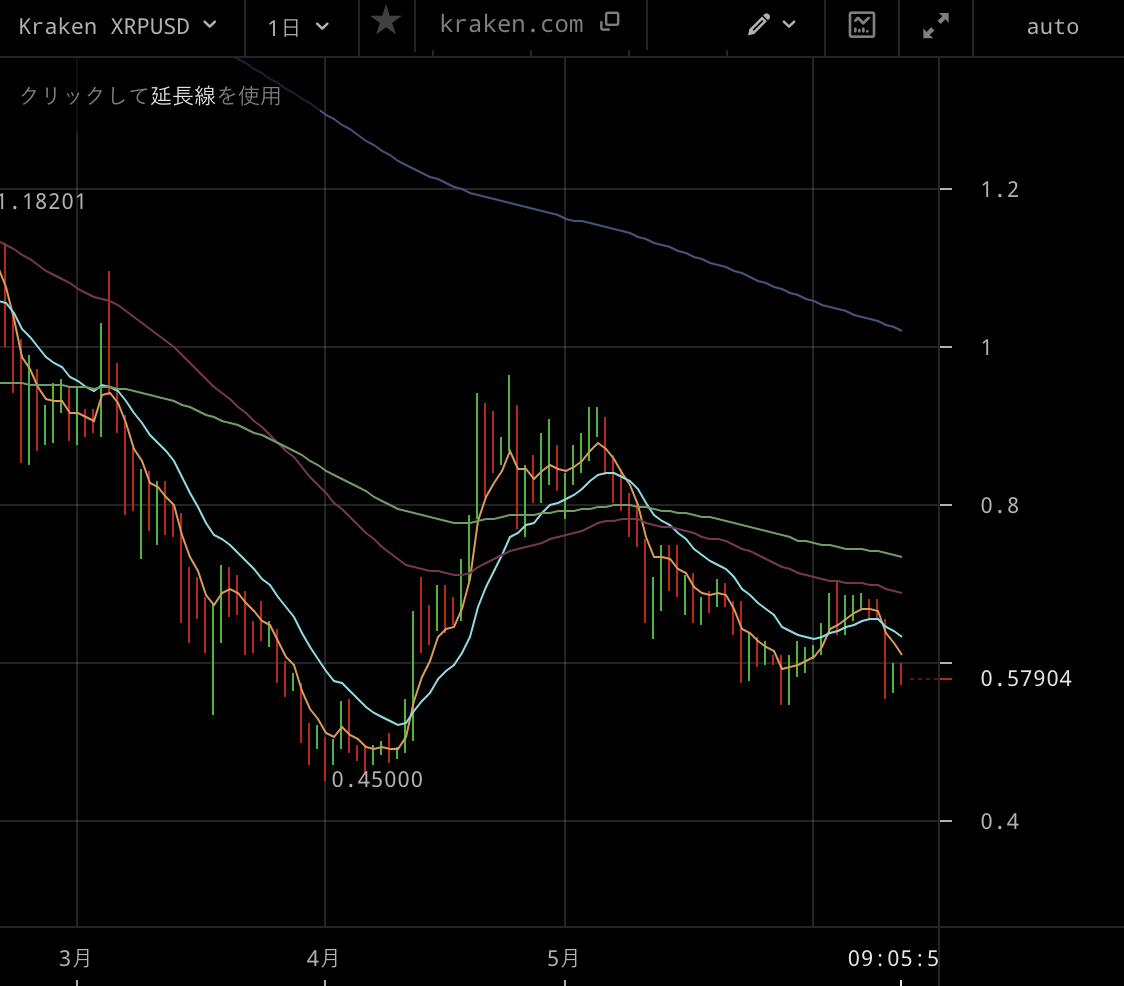The image size is (1124, 986).
Task: Favorite this chart with the star icon
Action: coord(386,21)
